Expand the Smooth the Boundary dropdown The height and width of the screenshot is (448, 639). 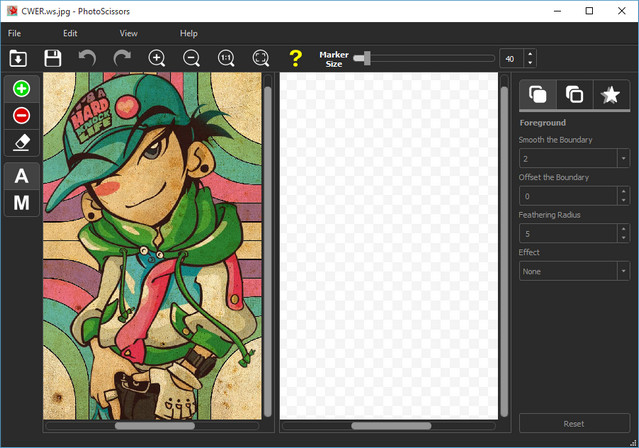622,158
